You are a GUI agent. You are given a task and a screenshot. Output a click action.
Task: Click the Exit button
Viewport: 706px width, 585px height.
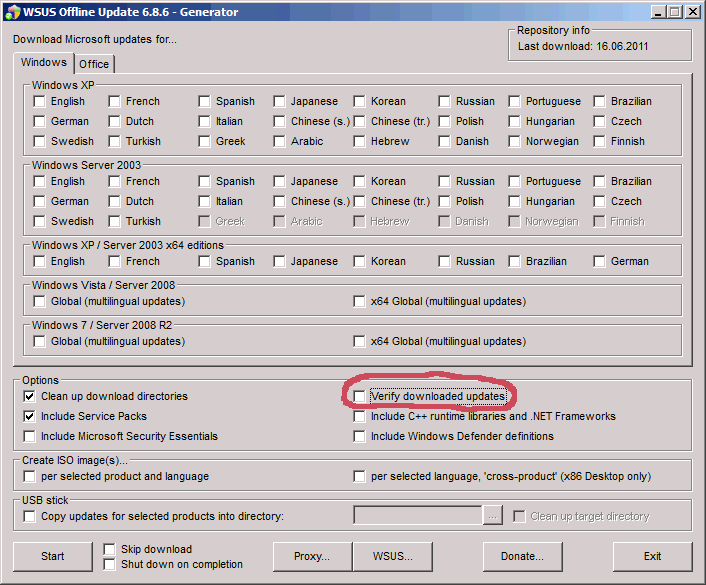click(652, 556)
